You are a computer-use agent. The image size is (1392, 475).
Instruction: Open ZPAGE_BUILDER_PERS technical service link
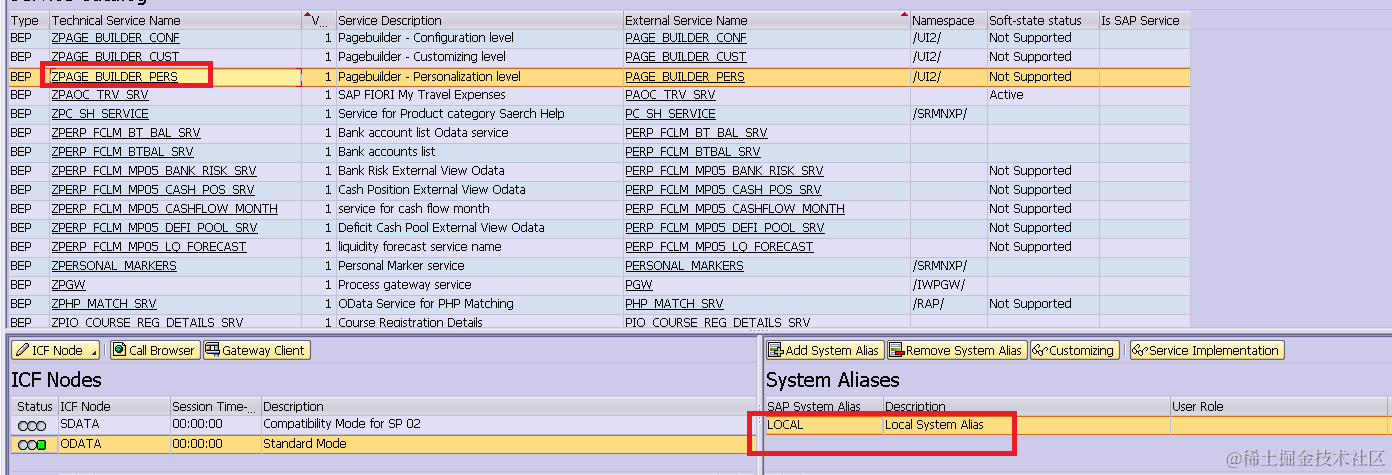tap(114, 76)
